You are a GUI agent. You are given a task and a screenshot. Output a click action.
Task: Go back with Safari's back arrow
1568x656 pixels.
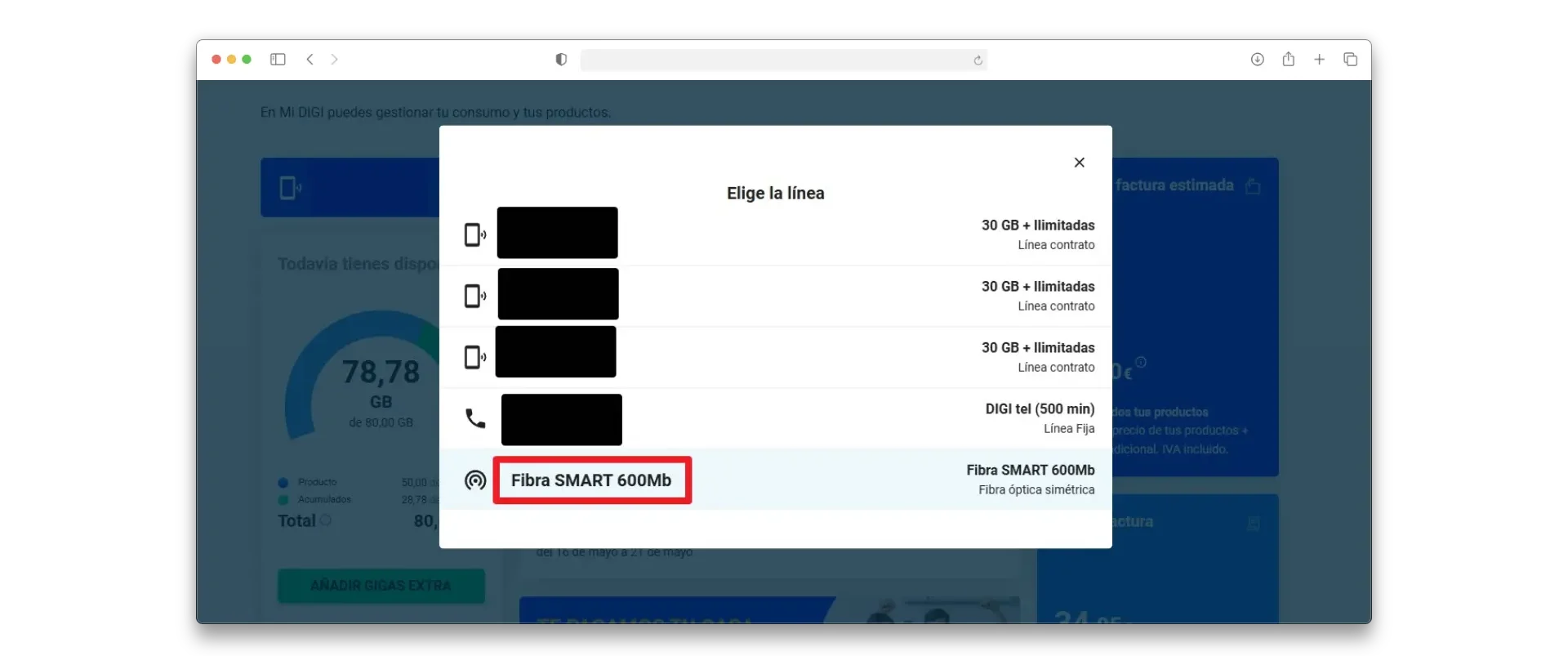point(310,60)
